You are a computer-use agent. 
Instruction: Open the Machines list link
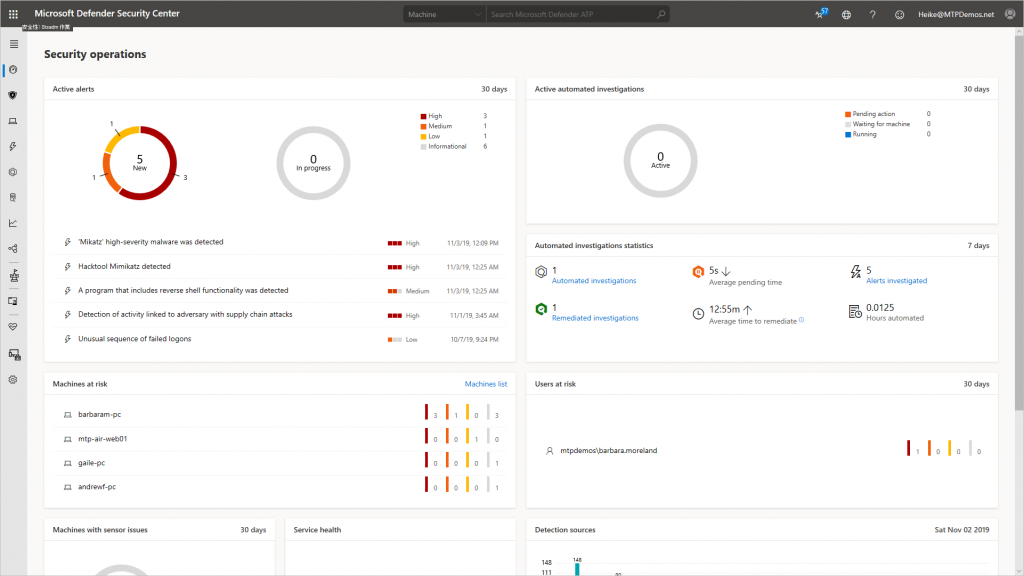pyautogui.click(x=485, y=384)
